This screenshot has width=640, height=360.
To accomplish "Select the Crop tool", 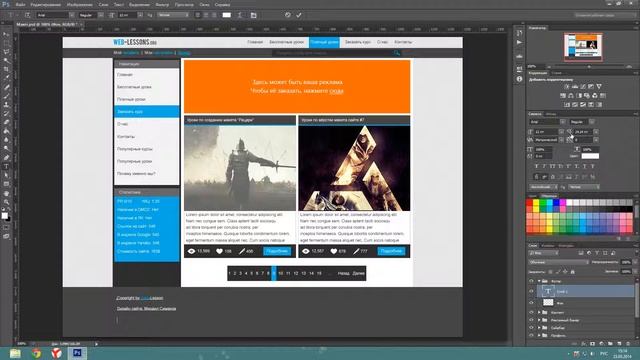I will [x=6, y=69].
